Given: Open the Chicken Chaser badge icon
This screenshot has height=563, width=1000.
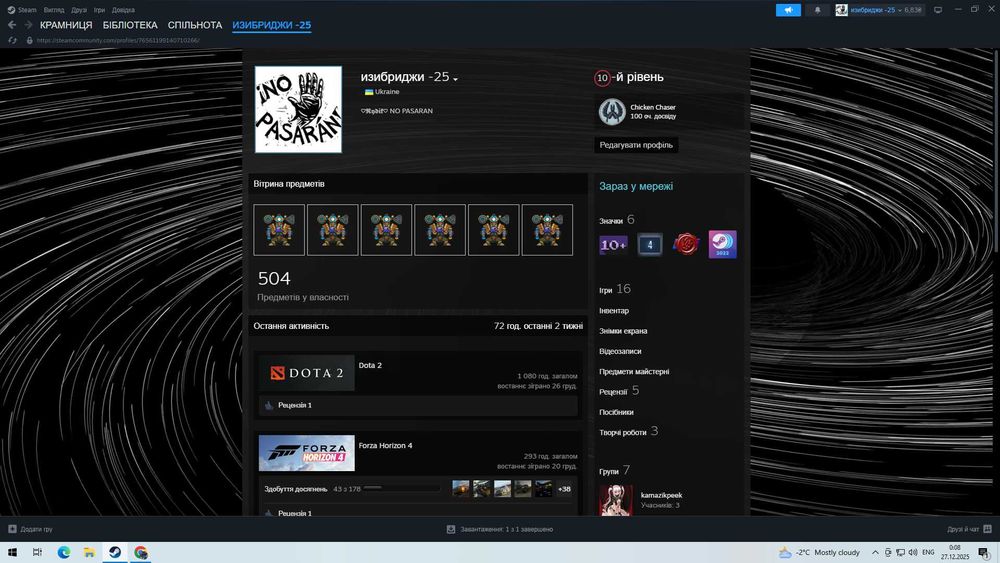Looking at the screenshot, I should pyautogui.click(x=612, y=112).
